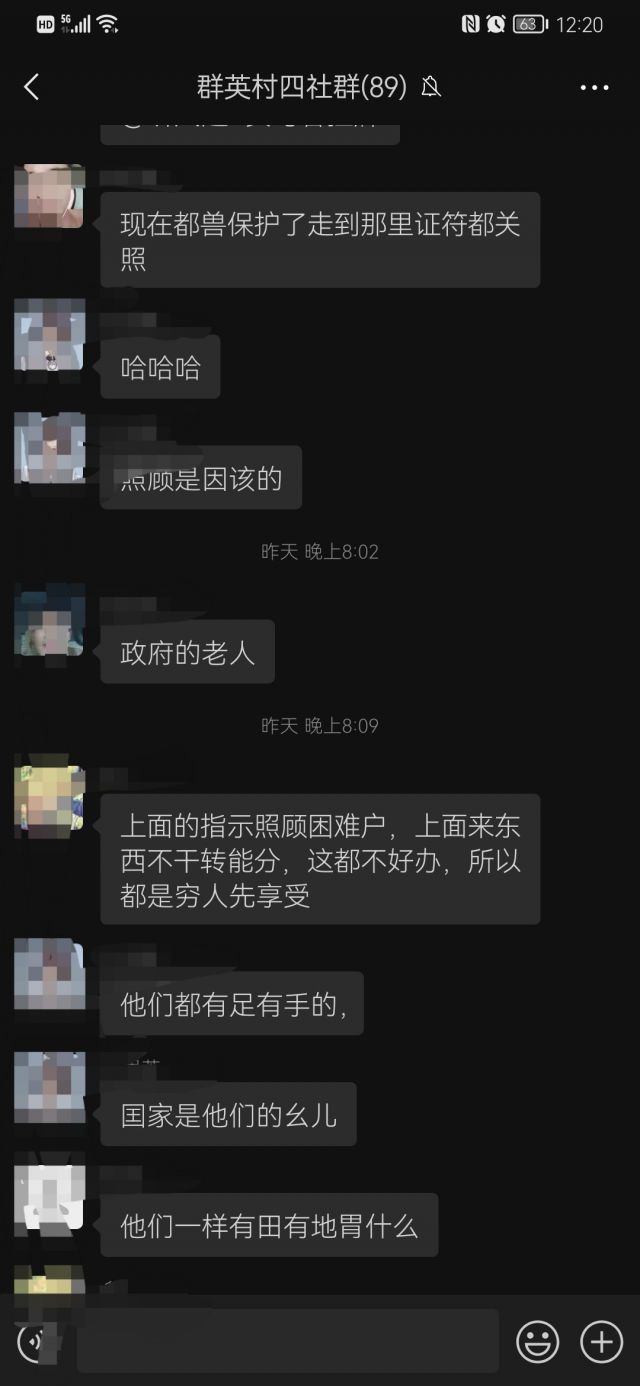Tap the back arrow to leave chat
Viewport: 640px width, 1386px height.
[32, 87]
